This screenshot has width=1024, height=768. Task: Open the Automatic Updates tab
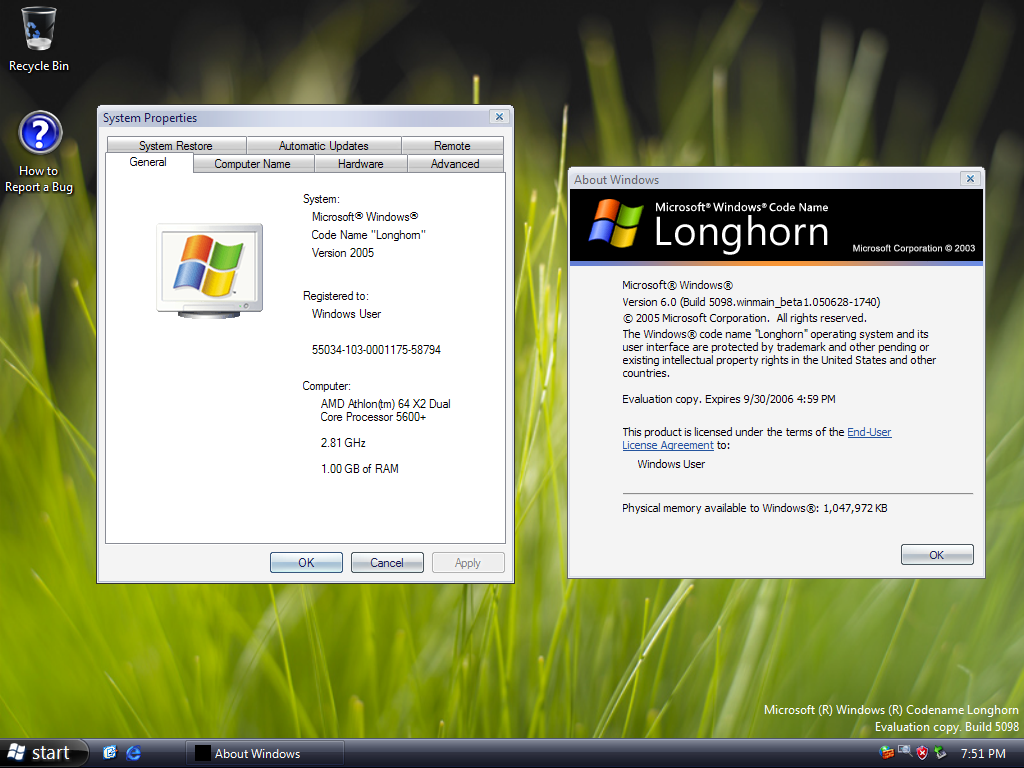323,146
